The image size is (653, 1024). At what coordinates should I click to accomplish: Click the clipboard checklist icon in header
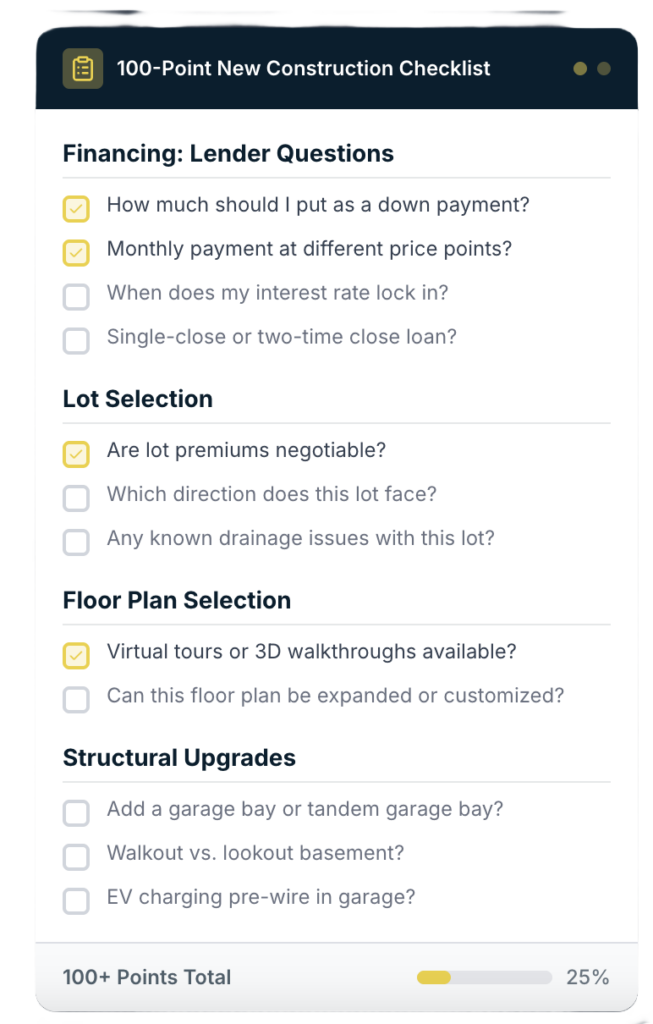point(83,69)
